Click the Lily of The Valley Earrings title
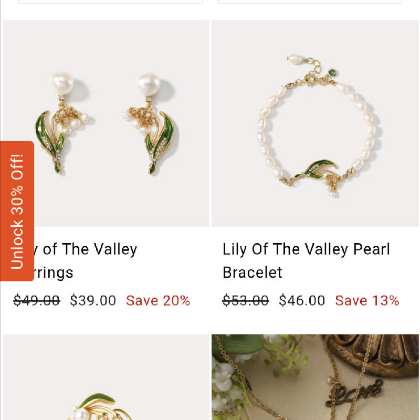Screen dimensions: 420x420 85,261
